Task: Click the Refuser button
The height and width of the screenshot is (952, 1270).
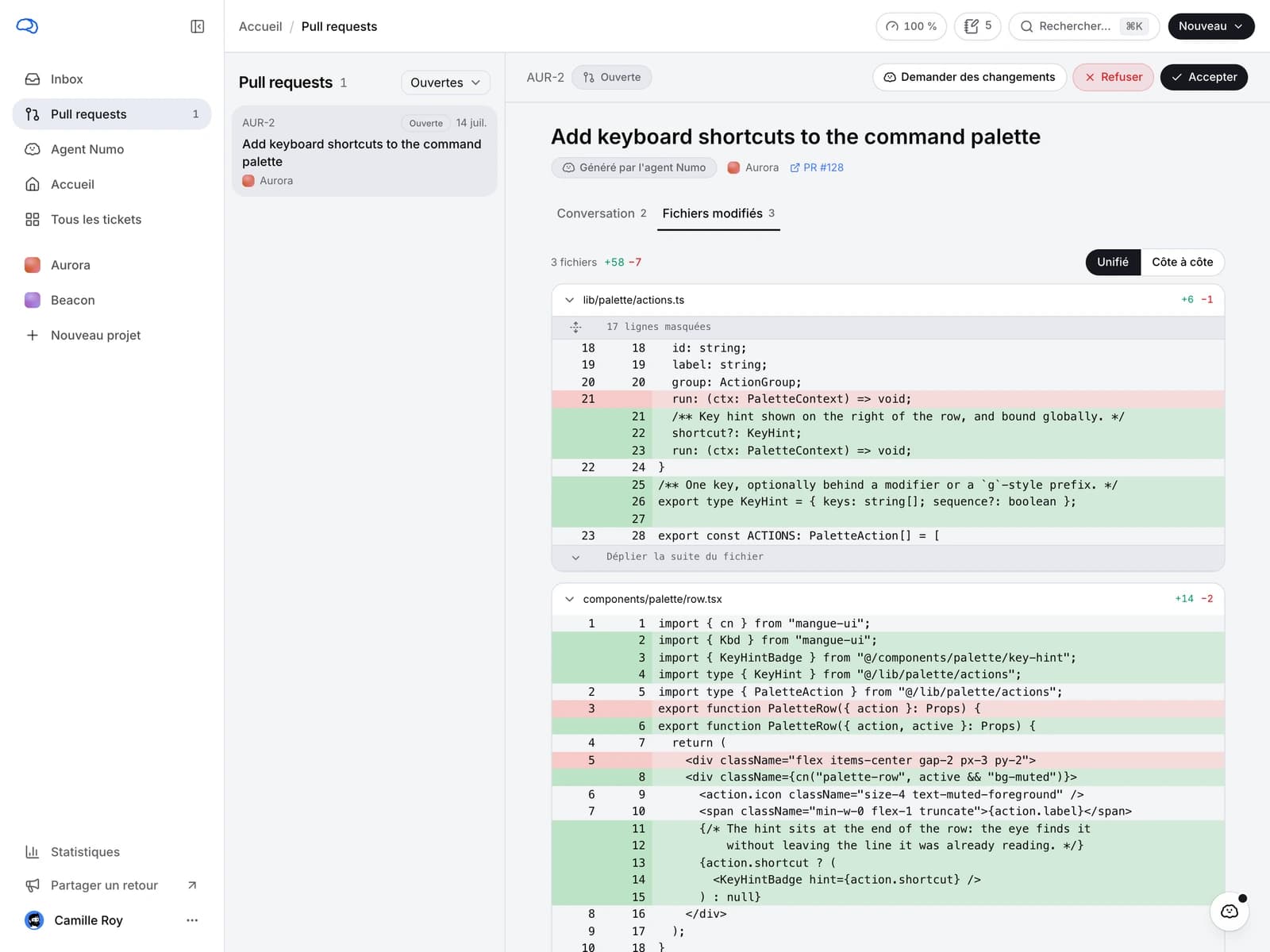Action: (1113, 77)
